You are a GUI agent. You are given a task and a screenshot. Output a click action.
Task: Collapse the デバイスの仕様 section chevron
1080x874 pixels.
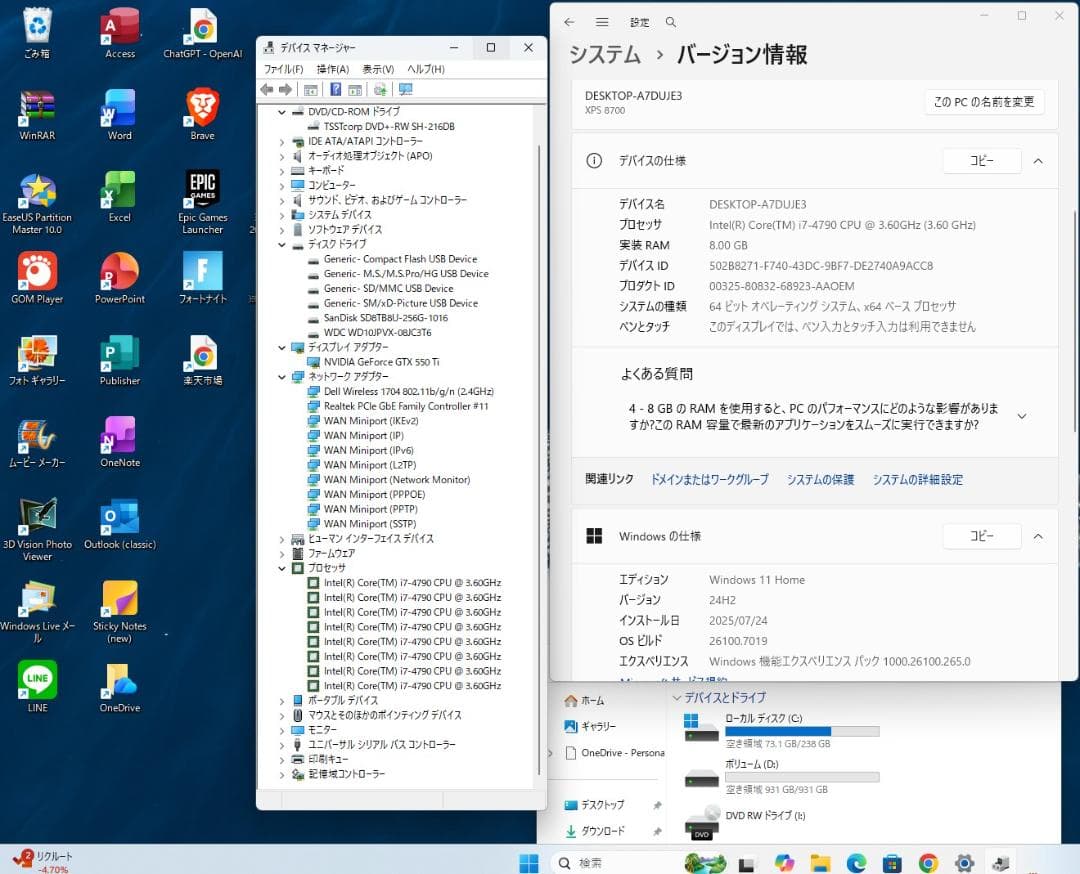point(1037,161)
